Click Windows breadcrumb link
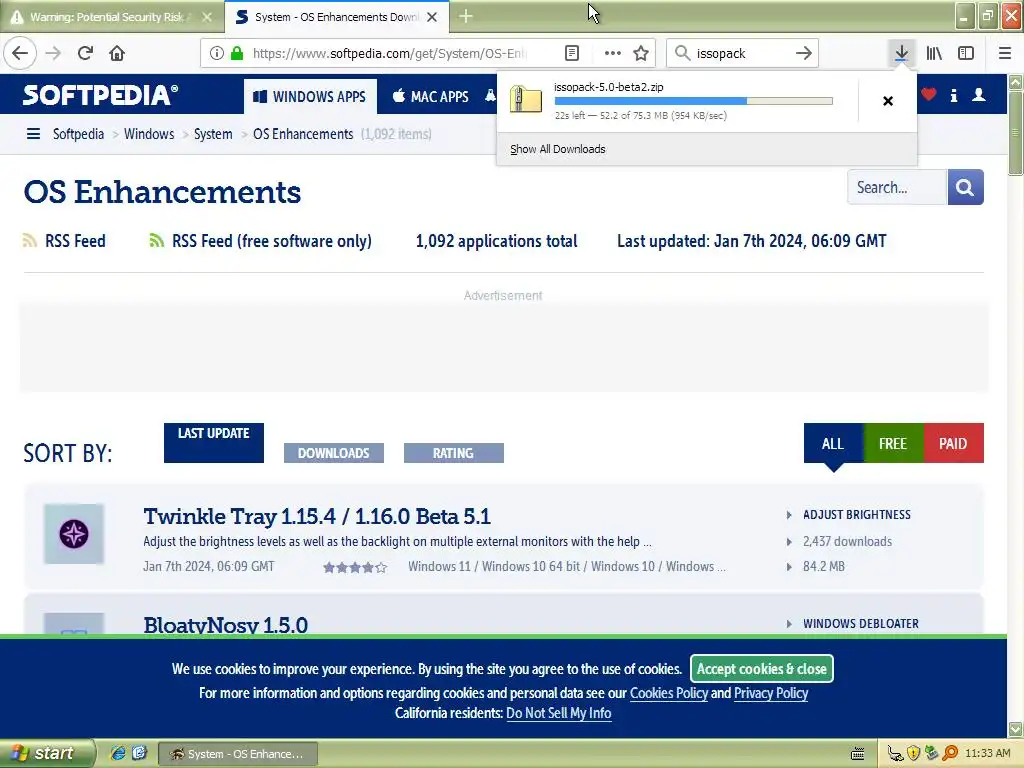1024x768 pixels. 149,134
